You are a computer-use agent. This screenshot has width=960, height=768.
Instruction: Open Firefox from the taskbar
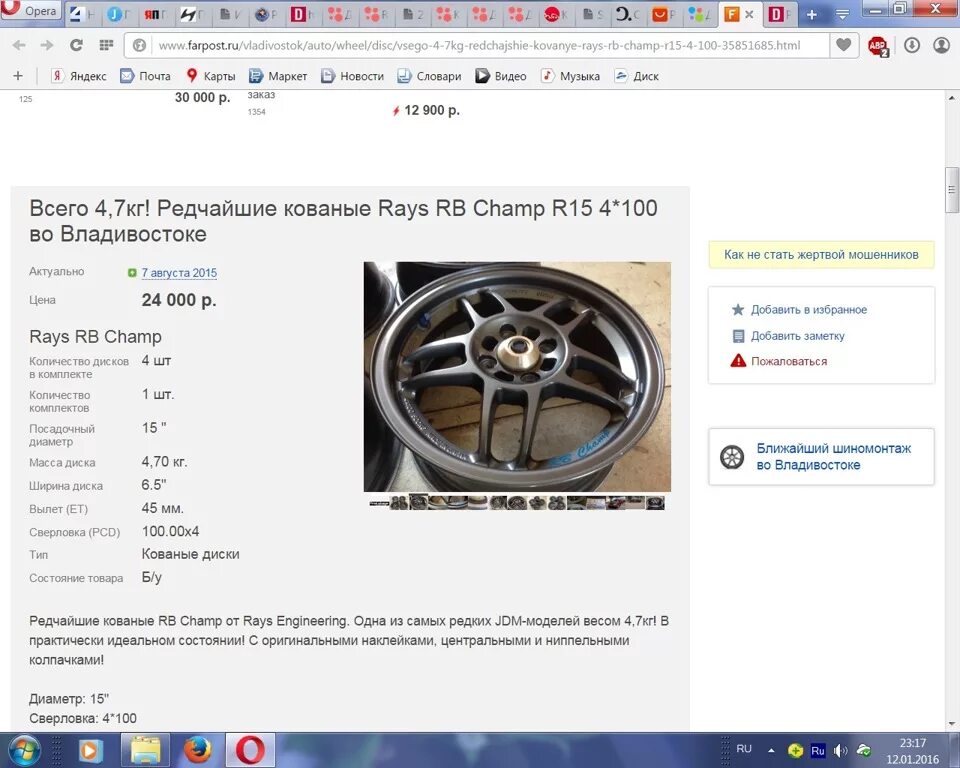tap(198, 750)
